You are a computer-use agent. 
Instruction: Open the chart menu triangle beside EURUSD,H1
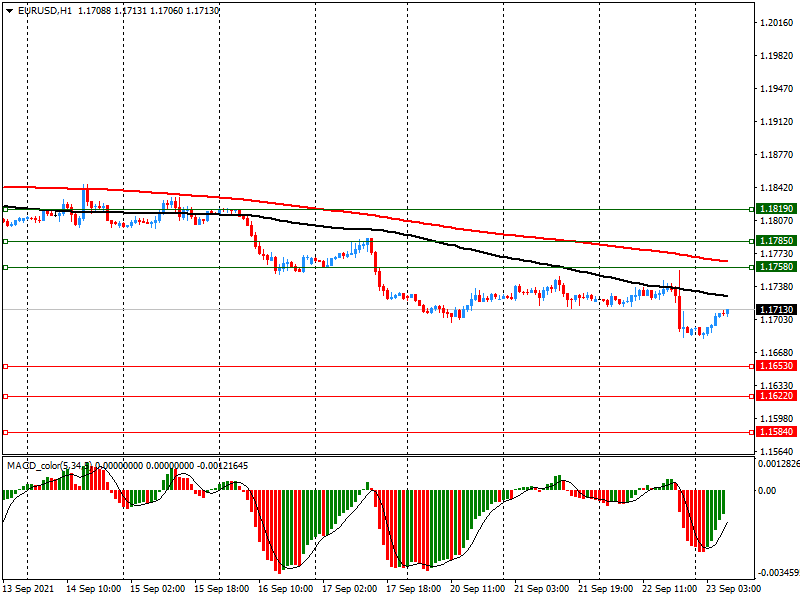coord(9,11)
